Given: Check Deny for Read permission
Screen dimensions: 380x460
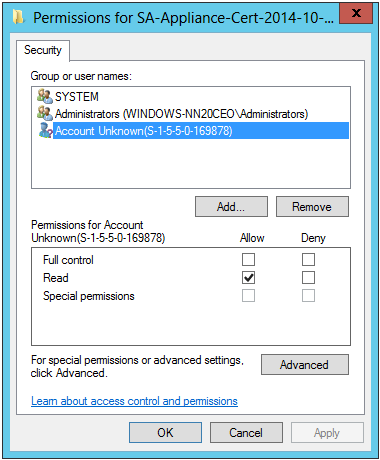Looking at the screenshot, I should click(308, 277).
